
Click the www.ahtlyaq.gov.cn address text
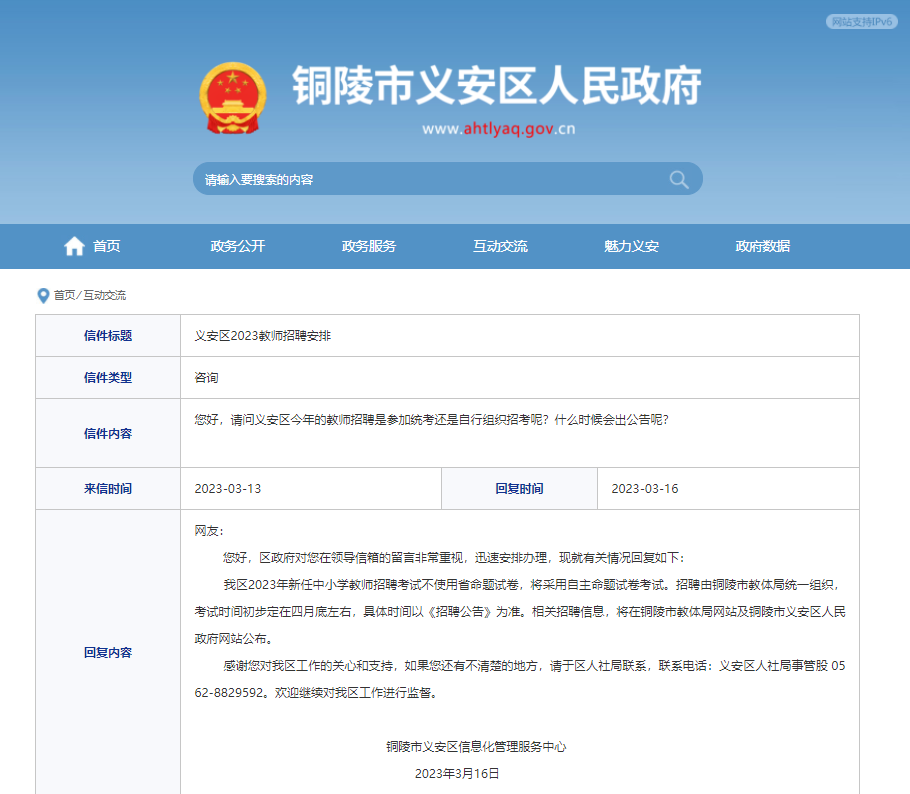498,129
